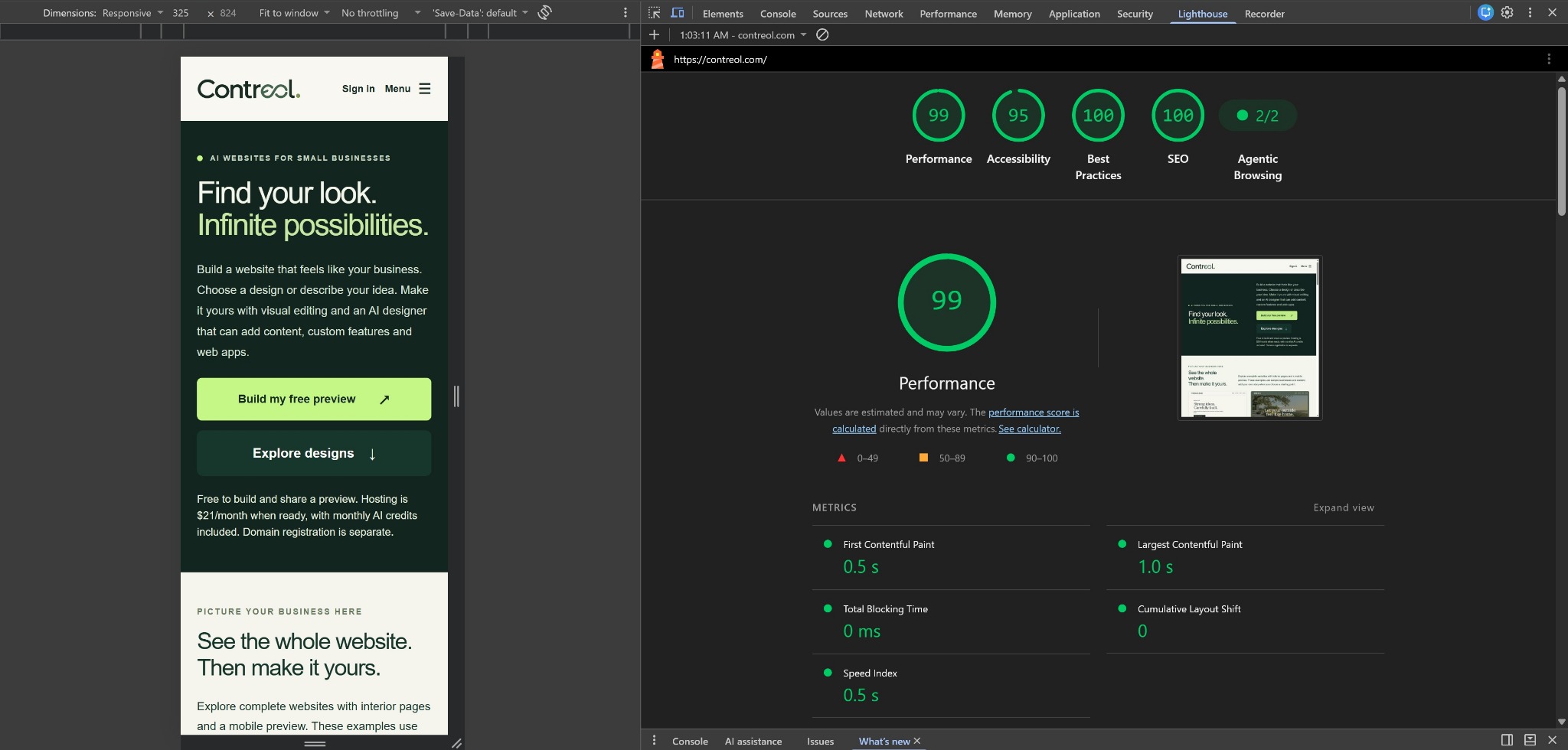The image size is (1568, 750).
Task: Click the Best Practices score gauge
Action: point(1098,116)
